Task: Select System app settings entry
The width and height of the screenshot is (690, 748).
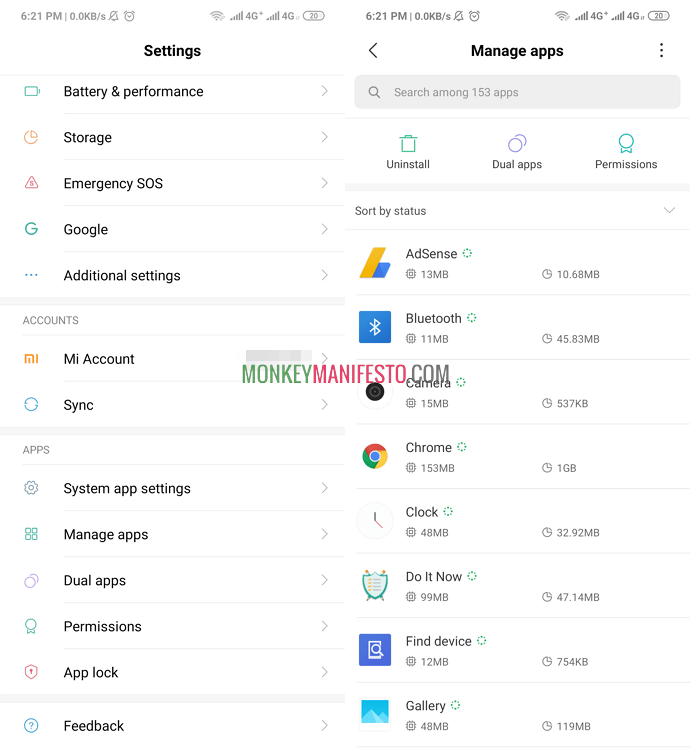Action: click(x=172, y=488)
